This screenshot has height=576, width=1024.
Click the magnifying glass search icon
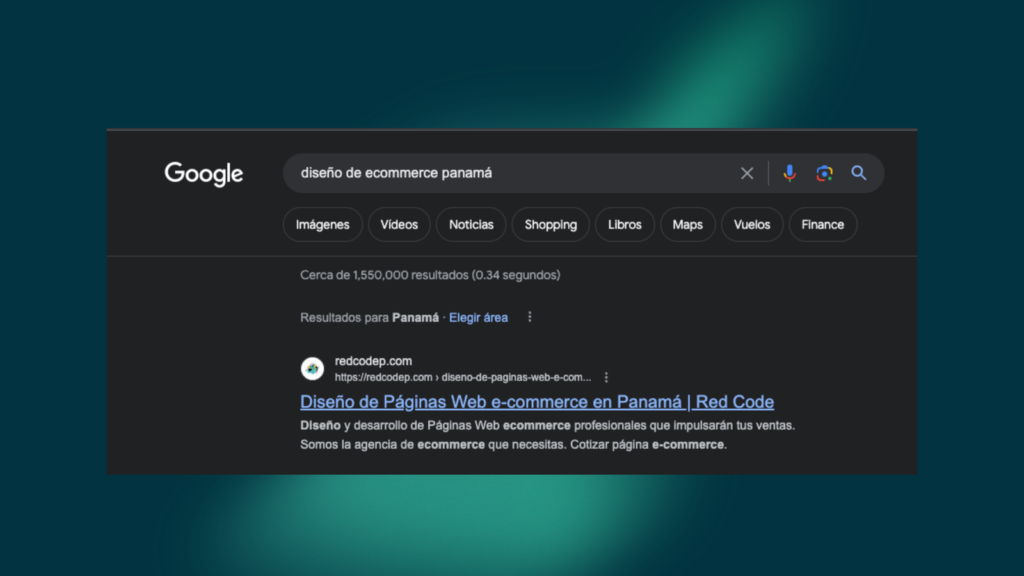click(x=858, y=172)
